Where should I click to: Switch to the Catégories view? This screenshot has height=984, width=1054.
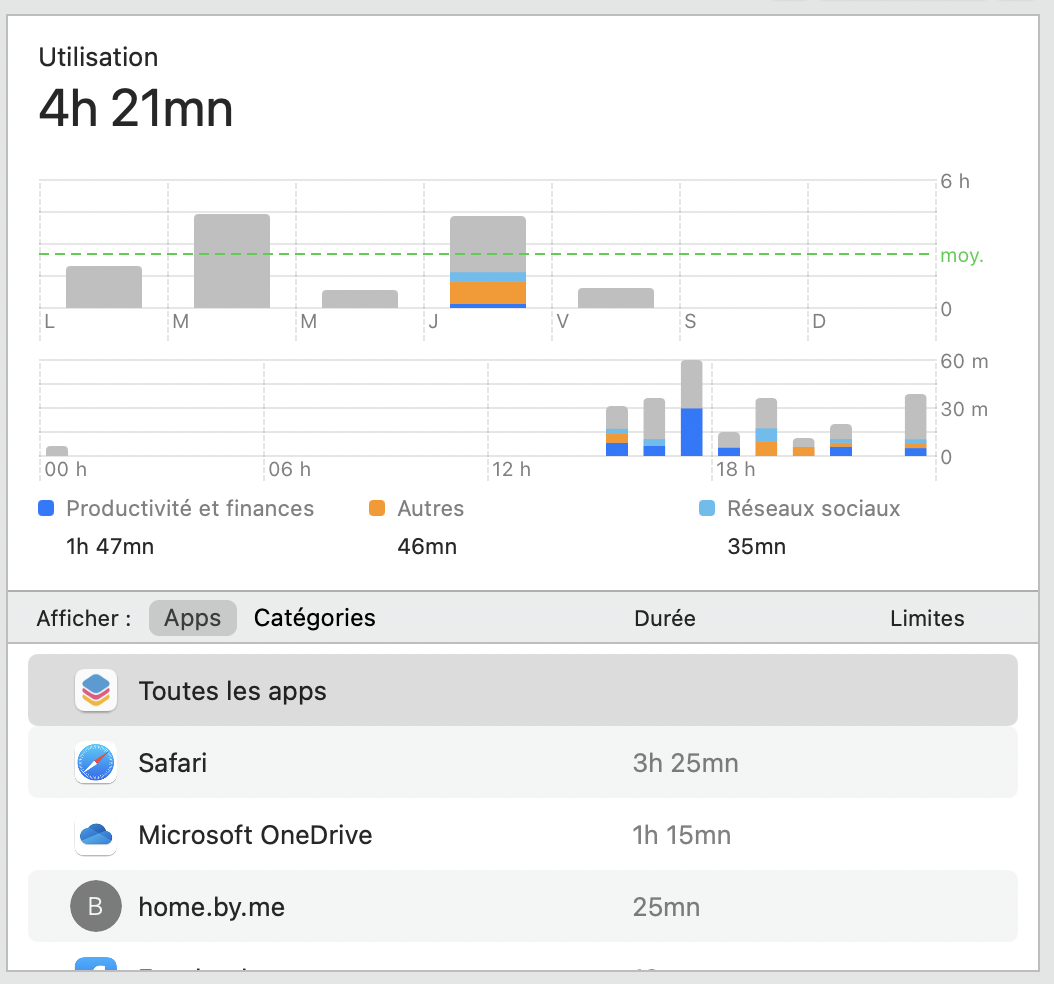click(315, 618)
